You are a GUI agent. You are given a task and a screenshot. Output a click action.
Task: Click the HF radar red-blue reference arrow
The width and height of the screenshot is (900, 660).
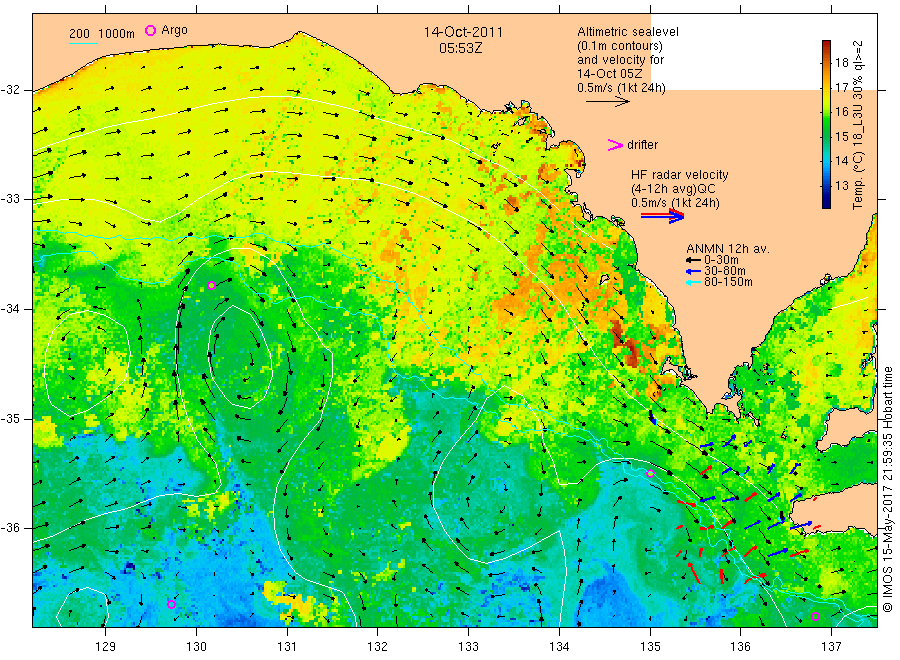[662, 216]
